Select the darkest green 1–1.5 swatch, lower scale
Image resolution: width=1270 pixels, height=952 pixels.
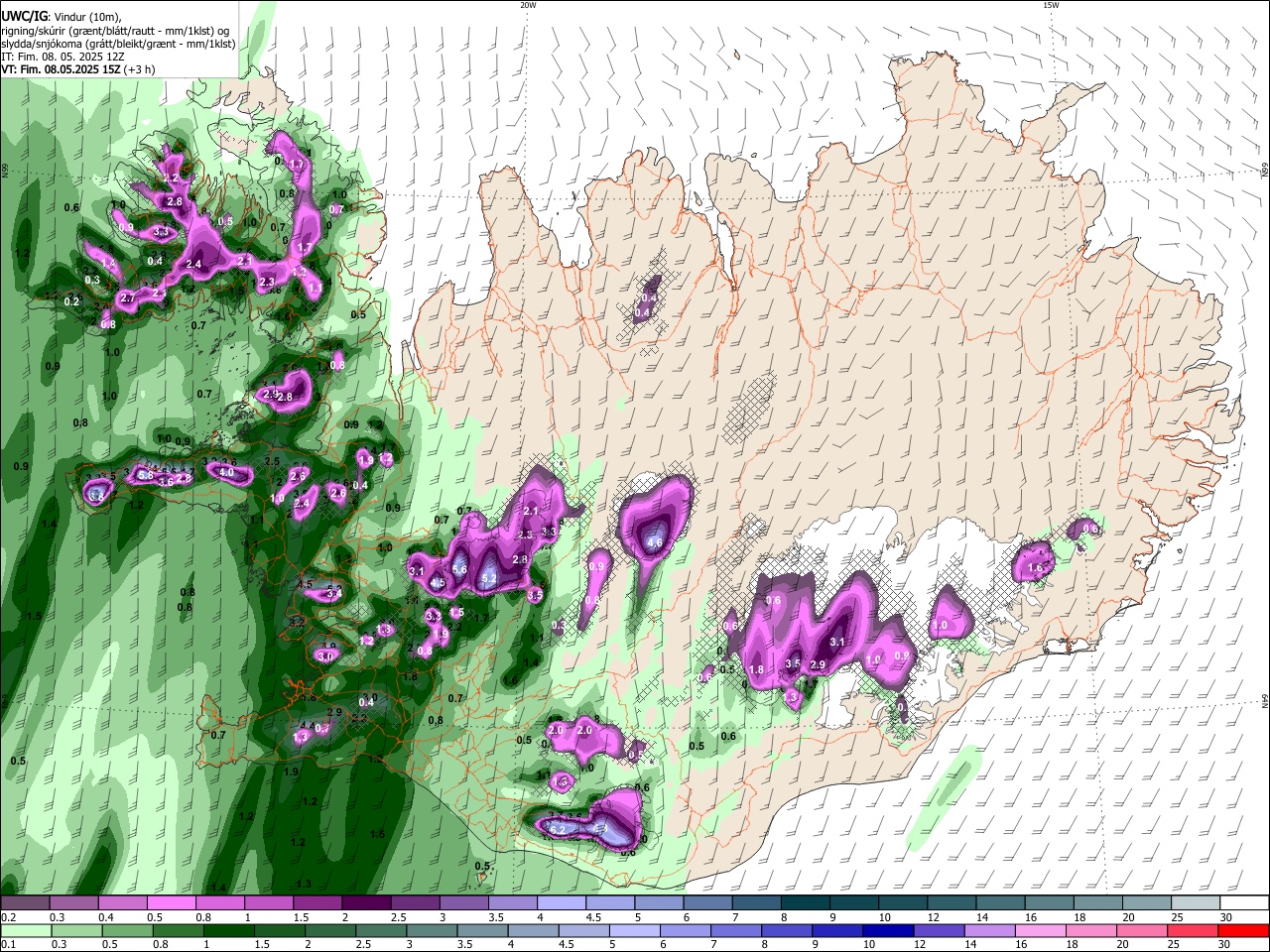coord(228,930)
